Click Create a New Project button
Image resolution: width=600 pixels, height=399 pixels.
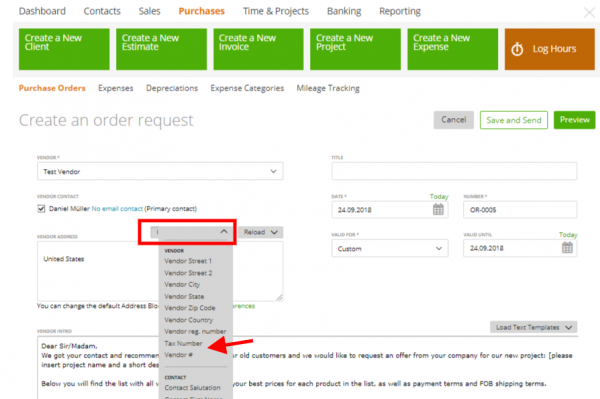pos(355,49)
